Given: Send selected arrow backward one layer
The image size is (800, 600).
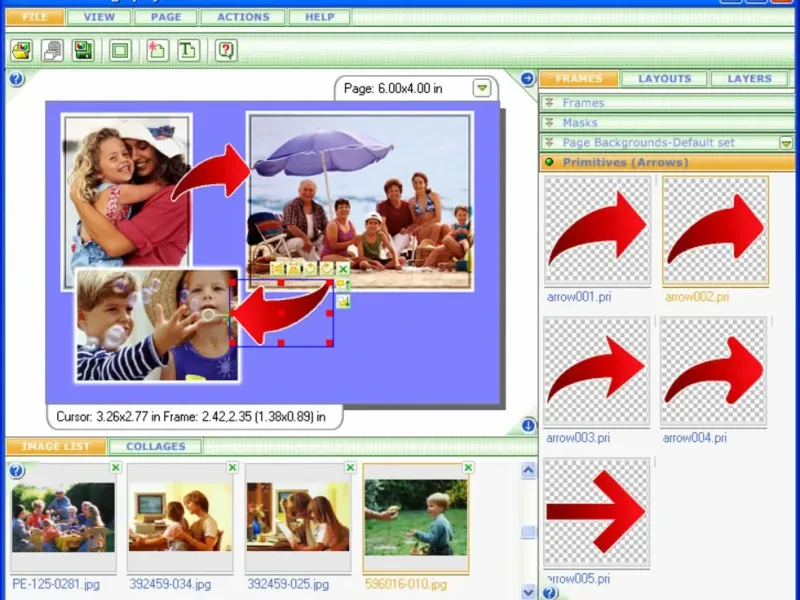Looking at the screenshot, I should [343, 302].
